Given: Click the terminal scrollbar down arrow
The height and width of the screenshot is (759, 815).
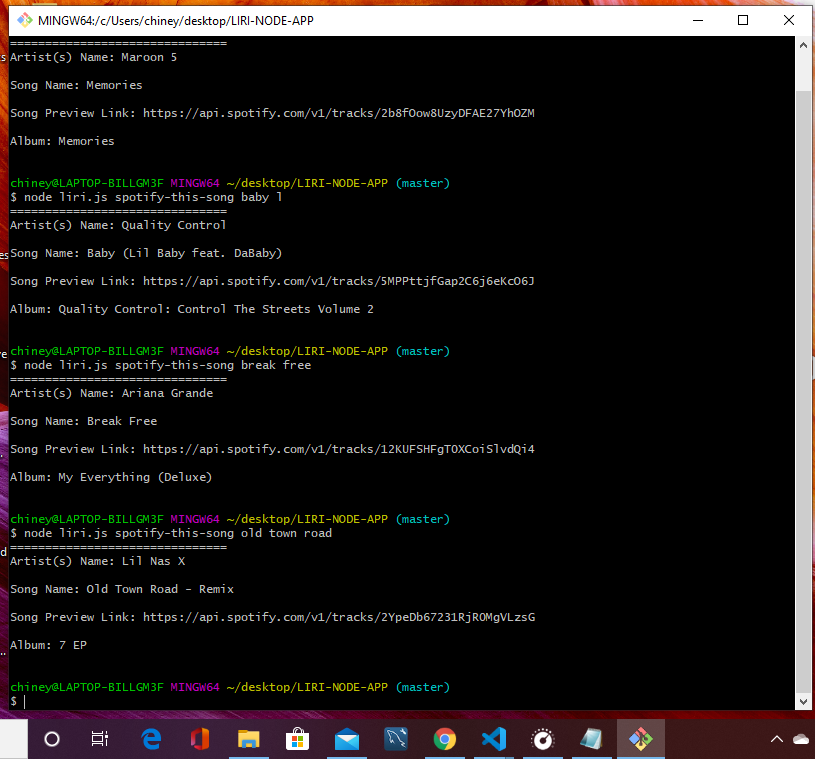Looking at the screenshot, I should pyautogui.click(x=803, y=701).
